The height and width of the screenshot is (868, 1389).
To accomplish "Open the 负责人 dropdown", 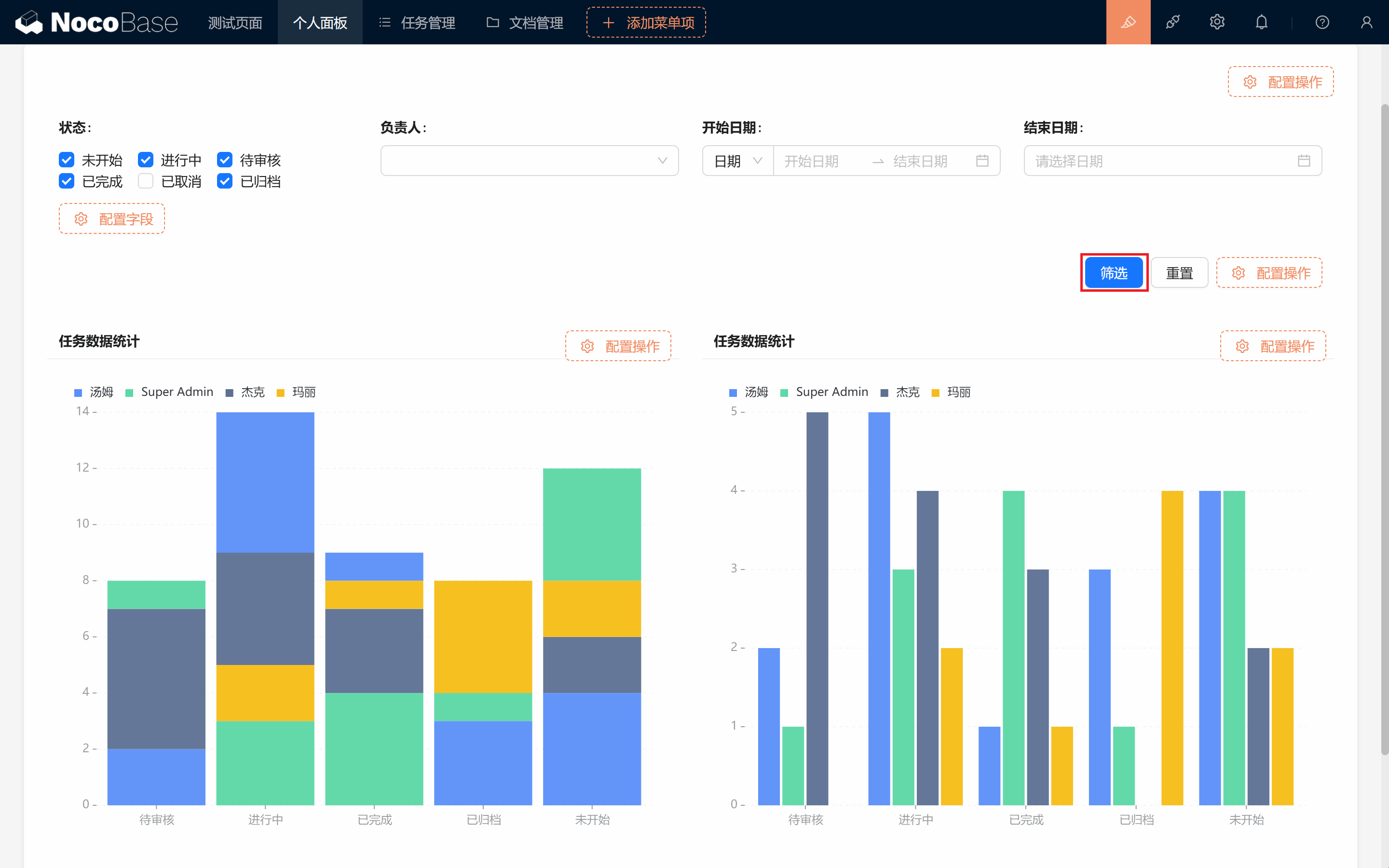I will point(529,161).
